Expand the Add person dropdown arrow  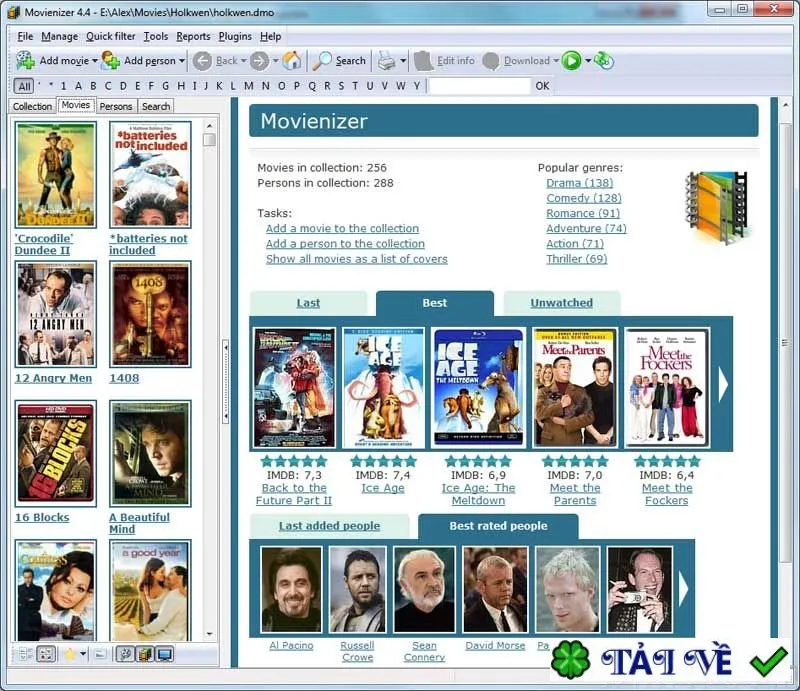coord(181,61)
